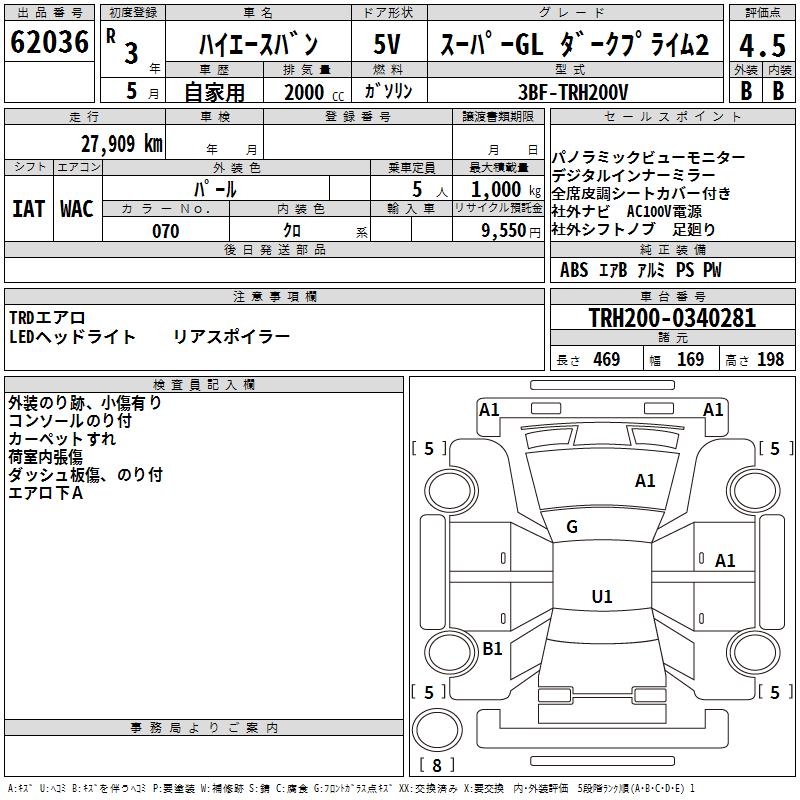Select the パノラミックビューモニター sales point

pos(648,157)
